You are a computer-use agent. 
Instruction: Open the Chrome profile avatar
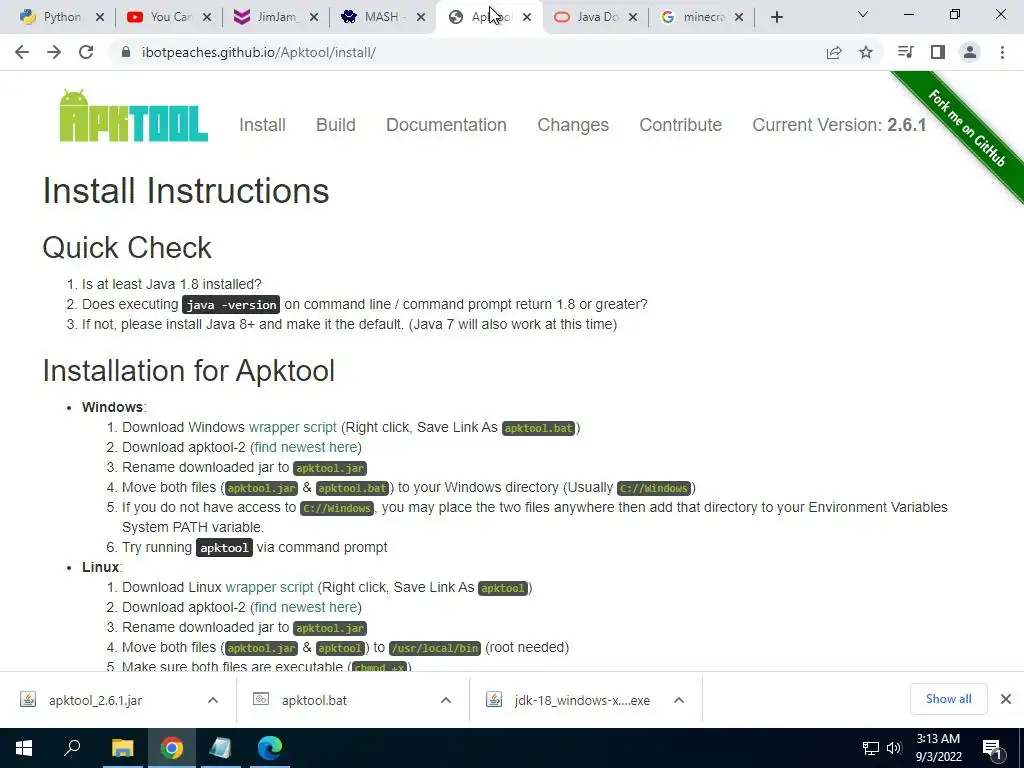point(970,52)
